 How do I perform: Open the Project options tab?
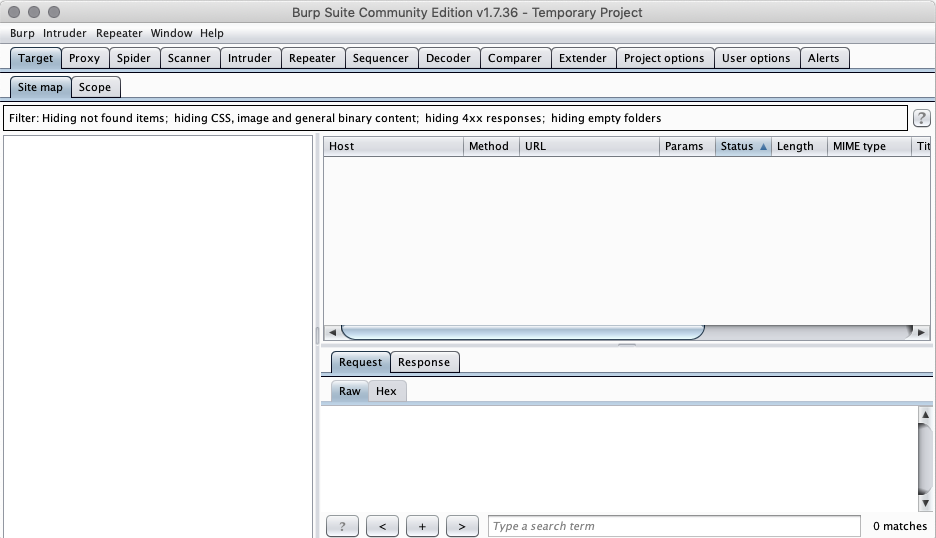[x=664, y=58]
